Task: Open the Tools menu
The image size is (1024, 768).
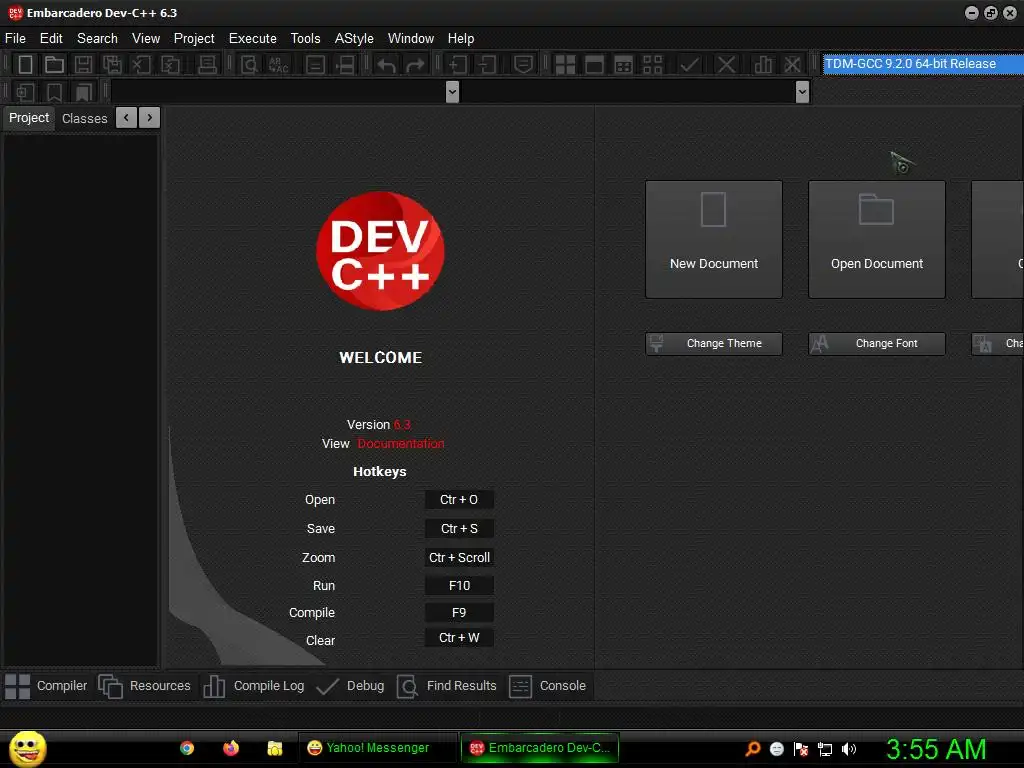Action: tap(306, 39)
